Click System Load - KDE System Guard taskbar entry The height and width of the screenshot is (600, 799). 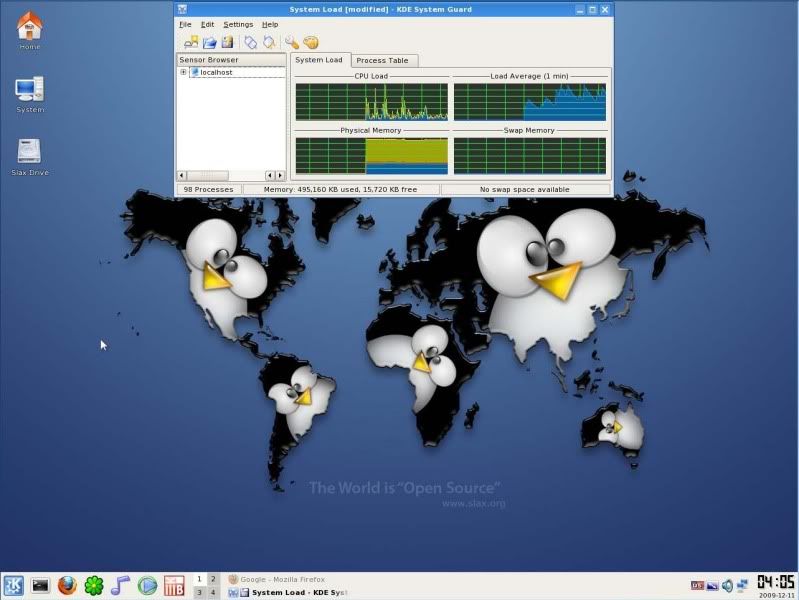tap(287, 592)
